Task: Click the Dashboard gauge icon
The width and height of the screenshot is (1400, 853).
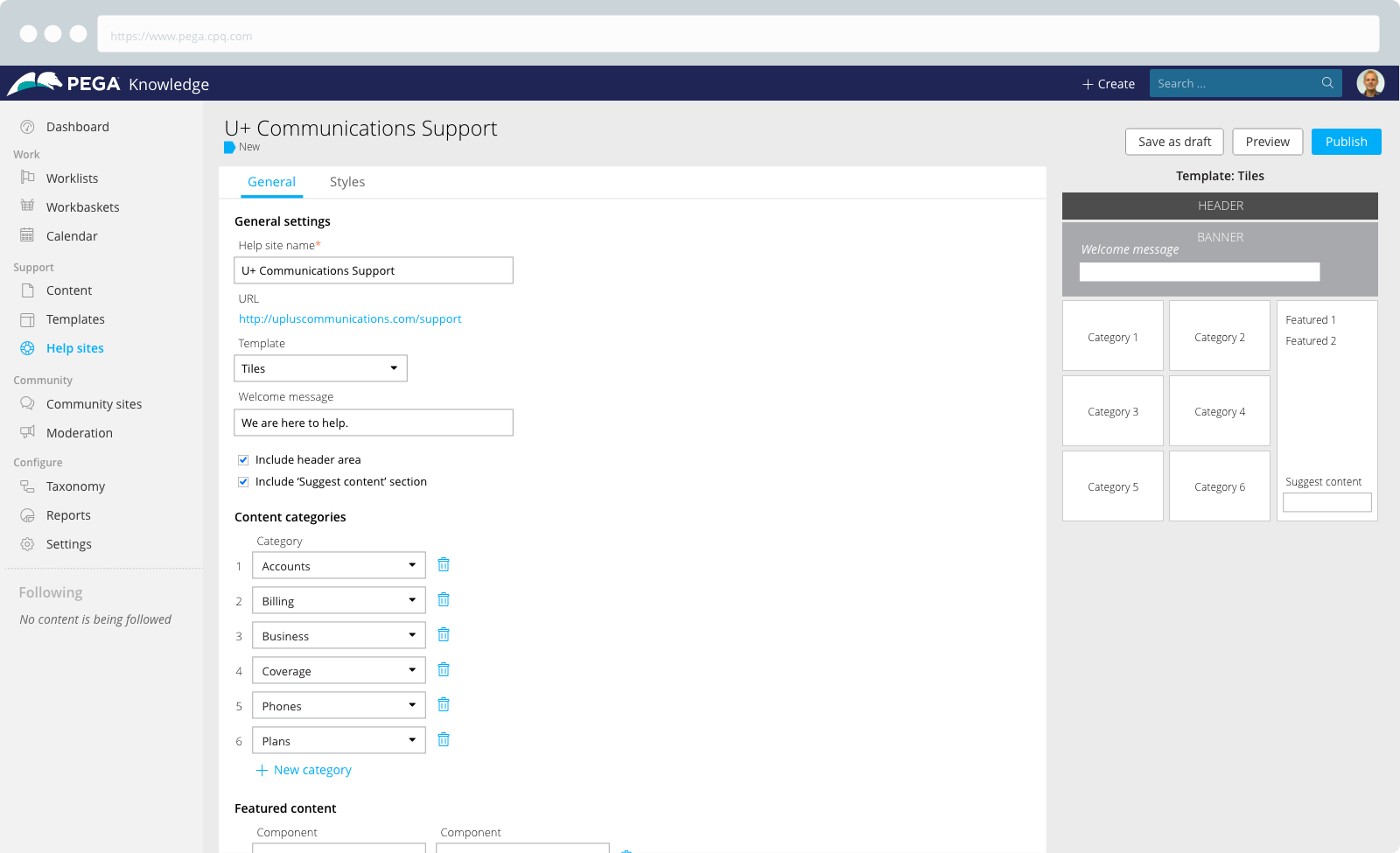Action: pos(27,127)
